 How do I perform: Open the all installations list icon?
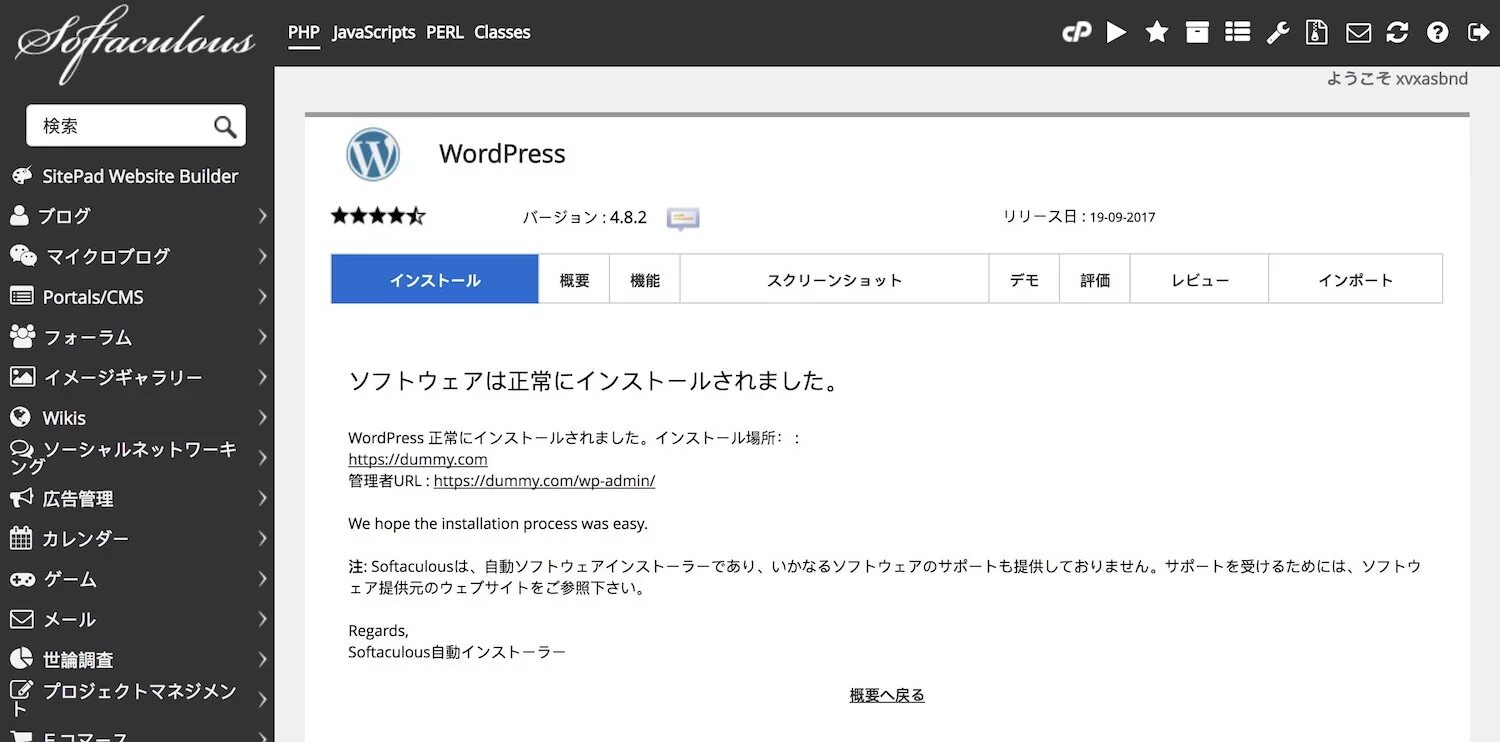(x=1238, y=33)
